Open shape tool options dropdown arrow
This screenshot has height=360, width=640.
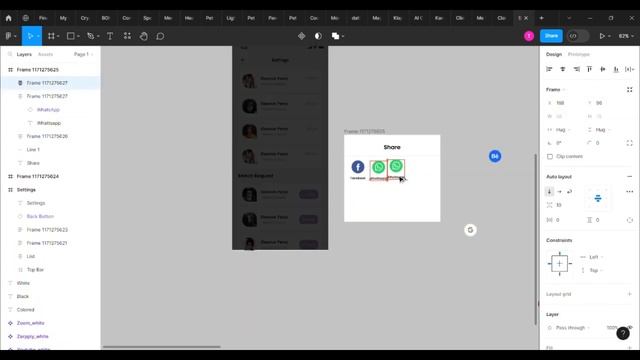78,36
